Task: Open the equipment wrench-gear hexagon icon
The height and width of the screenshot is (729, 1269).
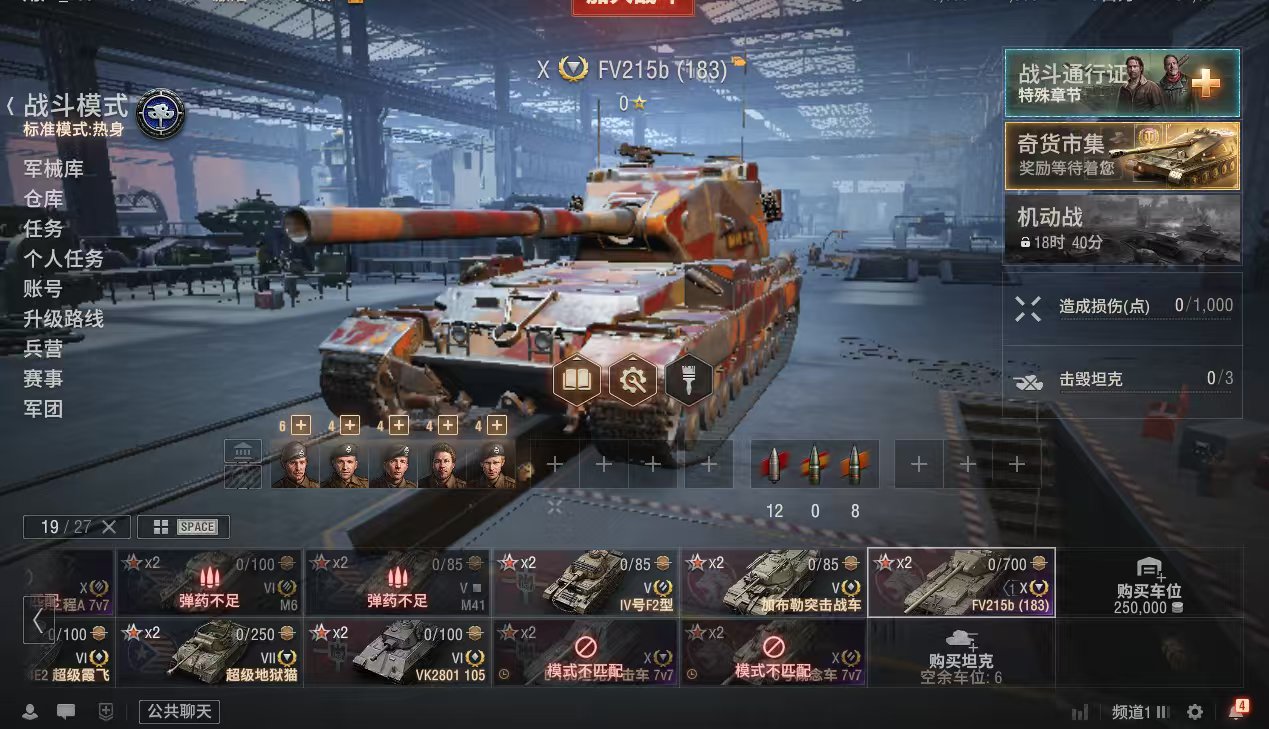Action: tap(633, 380)
